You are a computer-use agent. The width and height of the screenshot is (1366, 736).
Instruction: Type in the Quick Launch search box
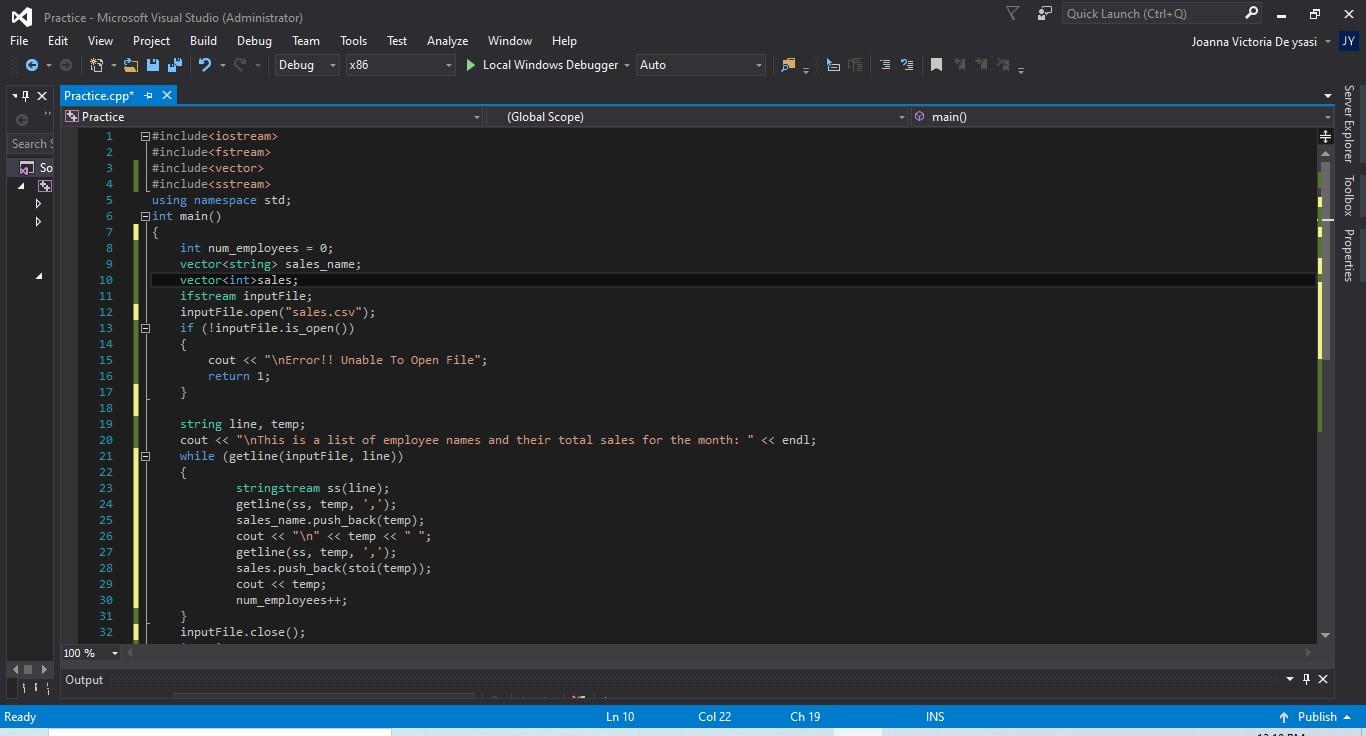[x=1150, y=13]
